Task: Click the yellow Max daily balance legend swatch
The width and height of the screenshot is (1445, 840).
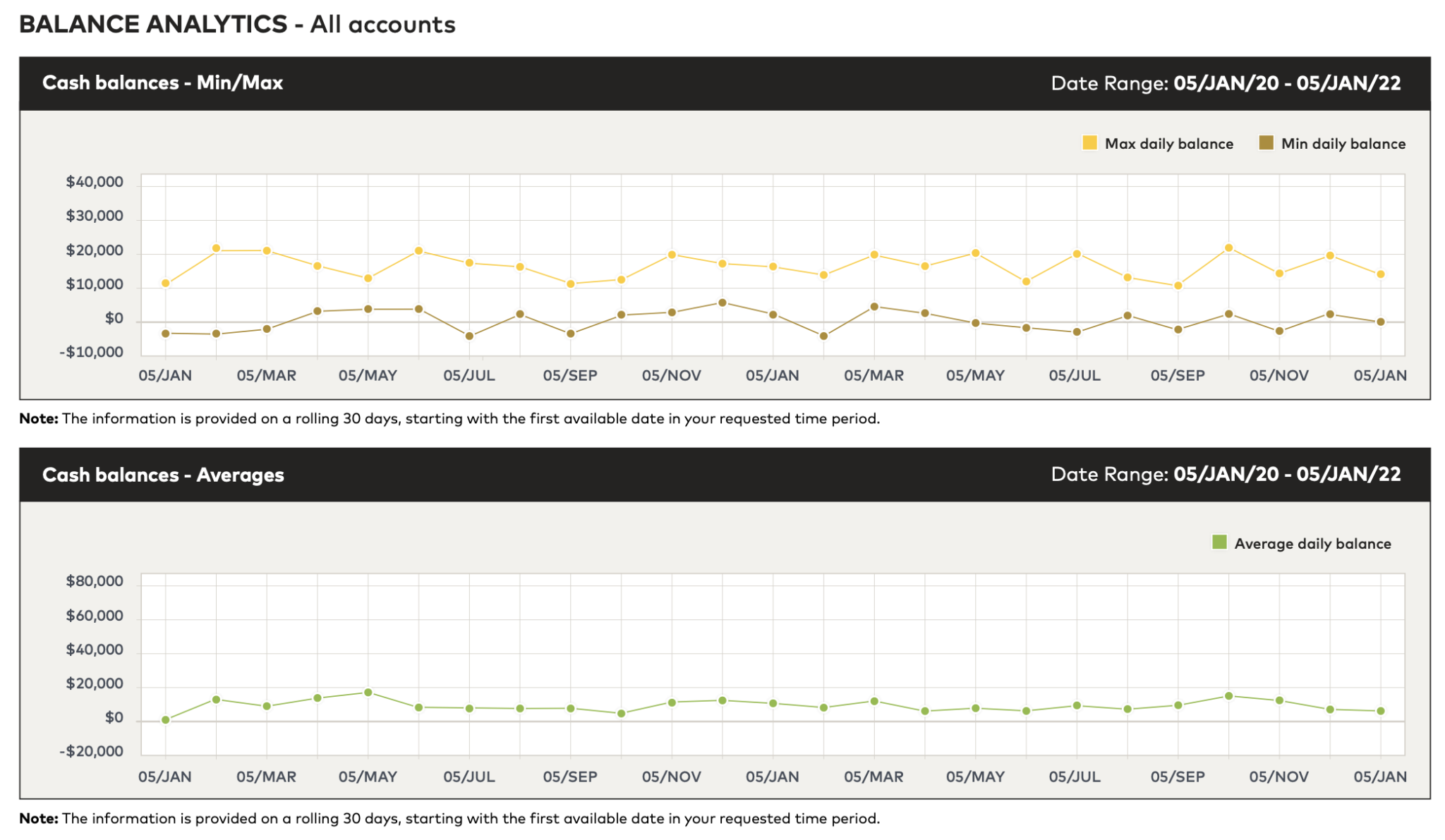Action: [x=1089, y=143]
